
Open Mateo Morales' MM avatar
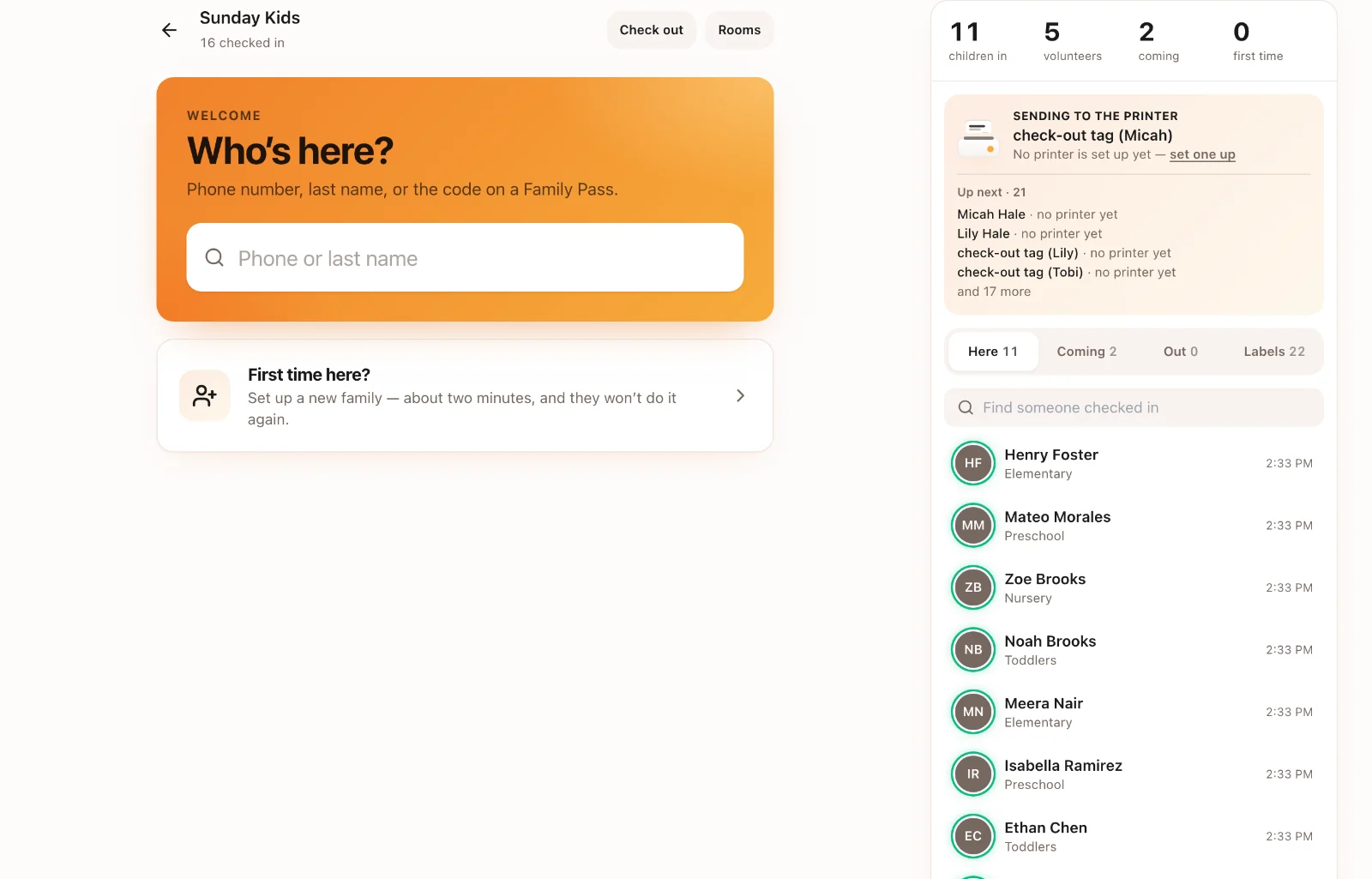[973, 526]
